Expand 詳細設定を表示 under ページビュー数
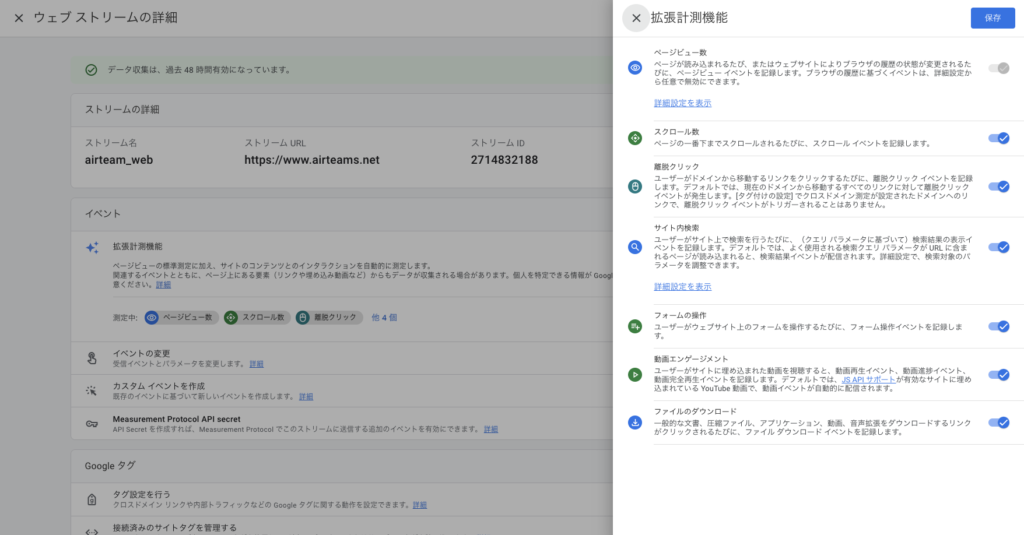The width and height of the screenshot is (1024, 535). [682, 103]
